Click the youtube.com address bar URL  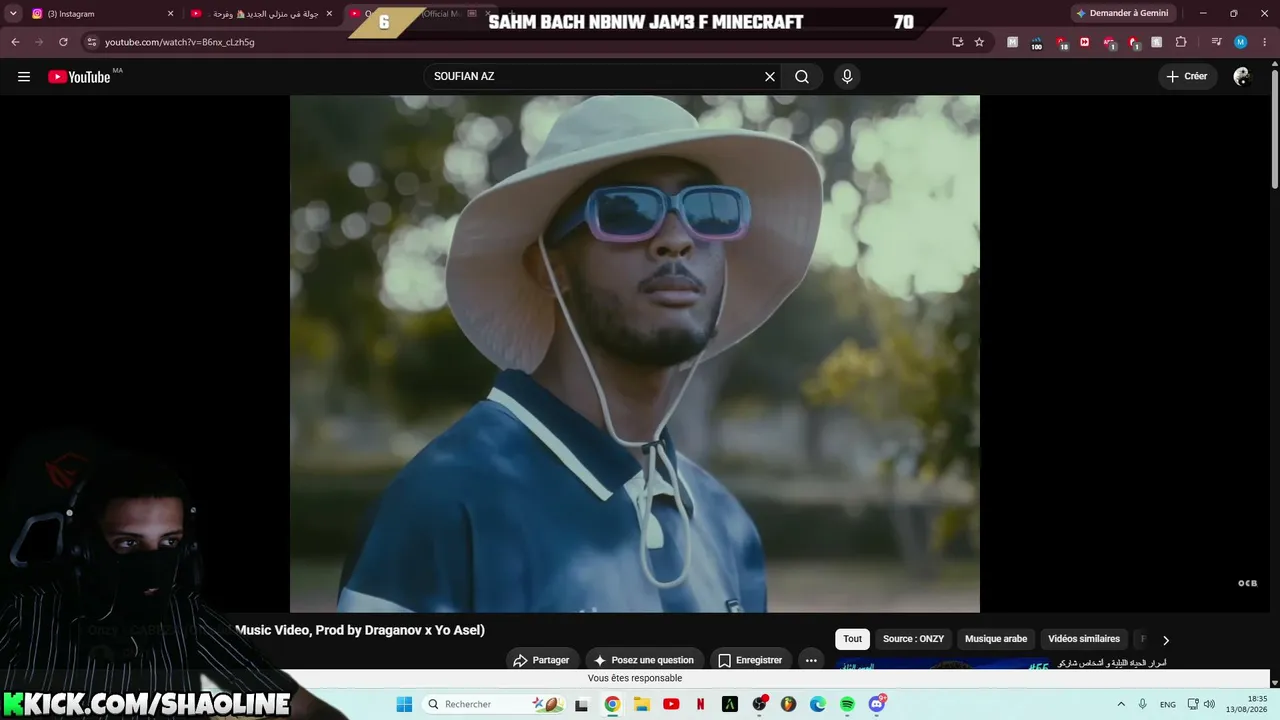[x=180, y=42]
